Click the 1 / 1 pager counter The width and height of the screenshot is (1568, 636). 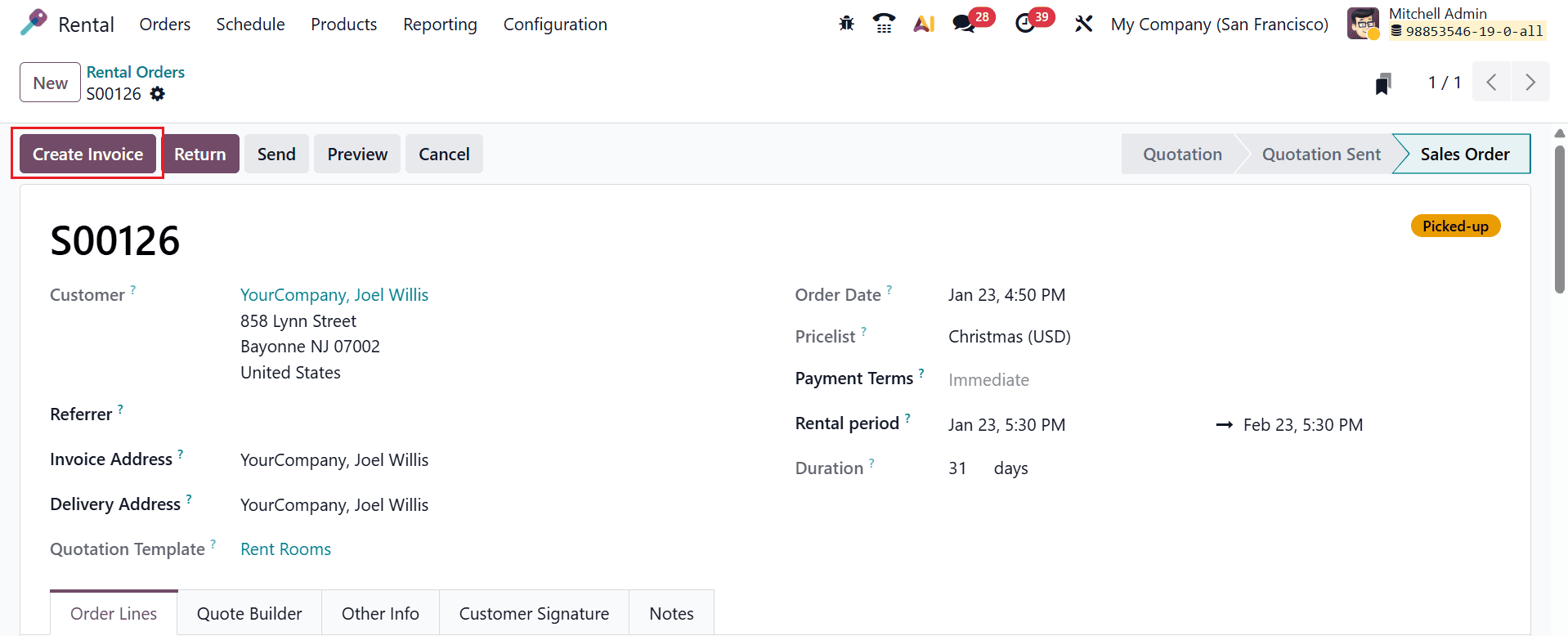(x=1444, y=83)
